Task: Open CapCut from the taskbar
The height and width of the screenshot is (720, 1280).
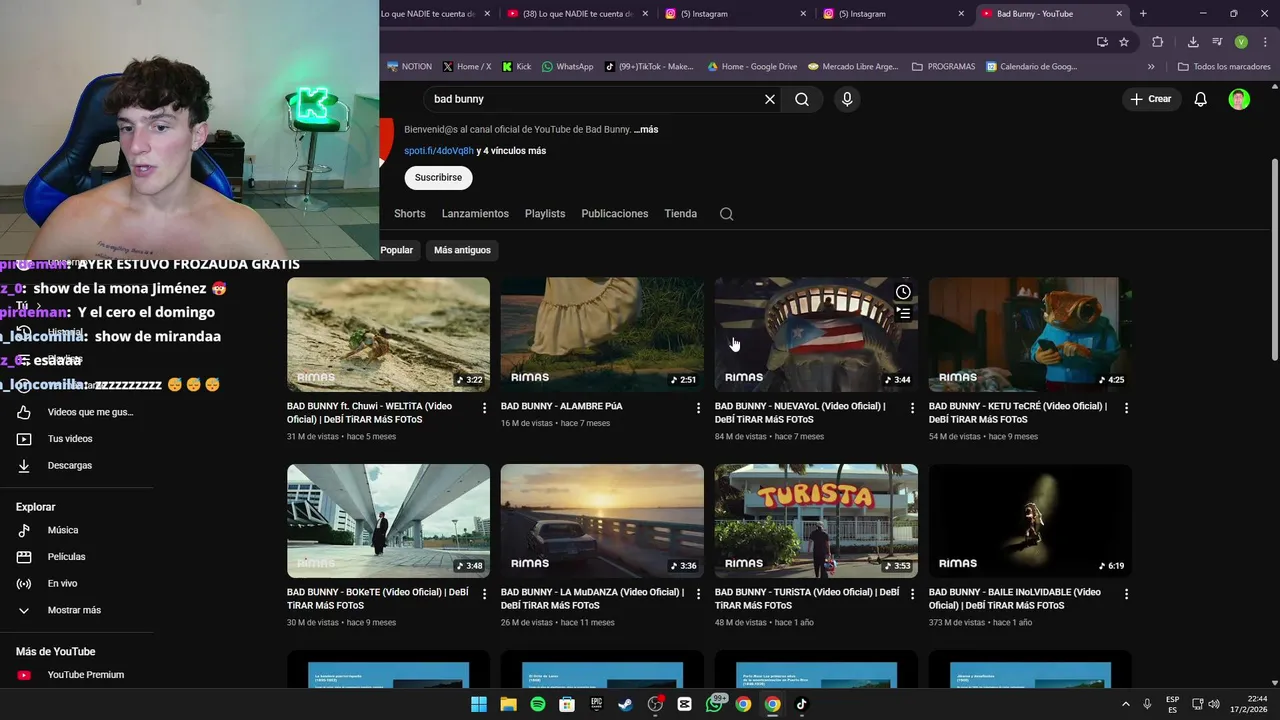Action: 684,704
